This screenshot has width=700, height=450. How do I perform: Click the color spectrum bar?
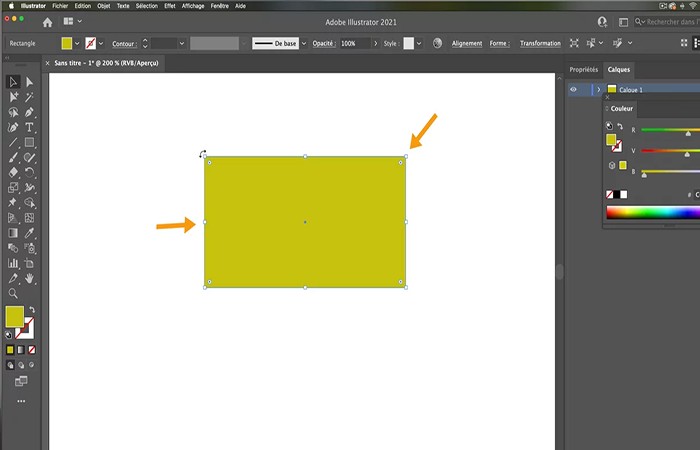point(652,212)
